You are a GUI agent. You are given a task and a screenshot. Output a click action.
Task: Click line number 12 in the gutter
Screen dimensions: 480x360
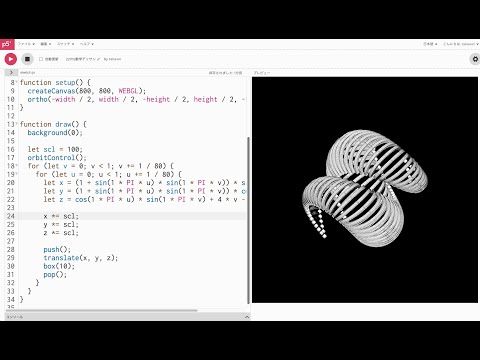point(11,116)
